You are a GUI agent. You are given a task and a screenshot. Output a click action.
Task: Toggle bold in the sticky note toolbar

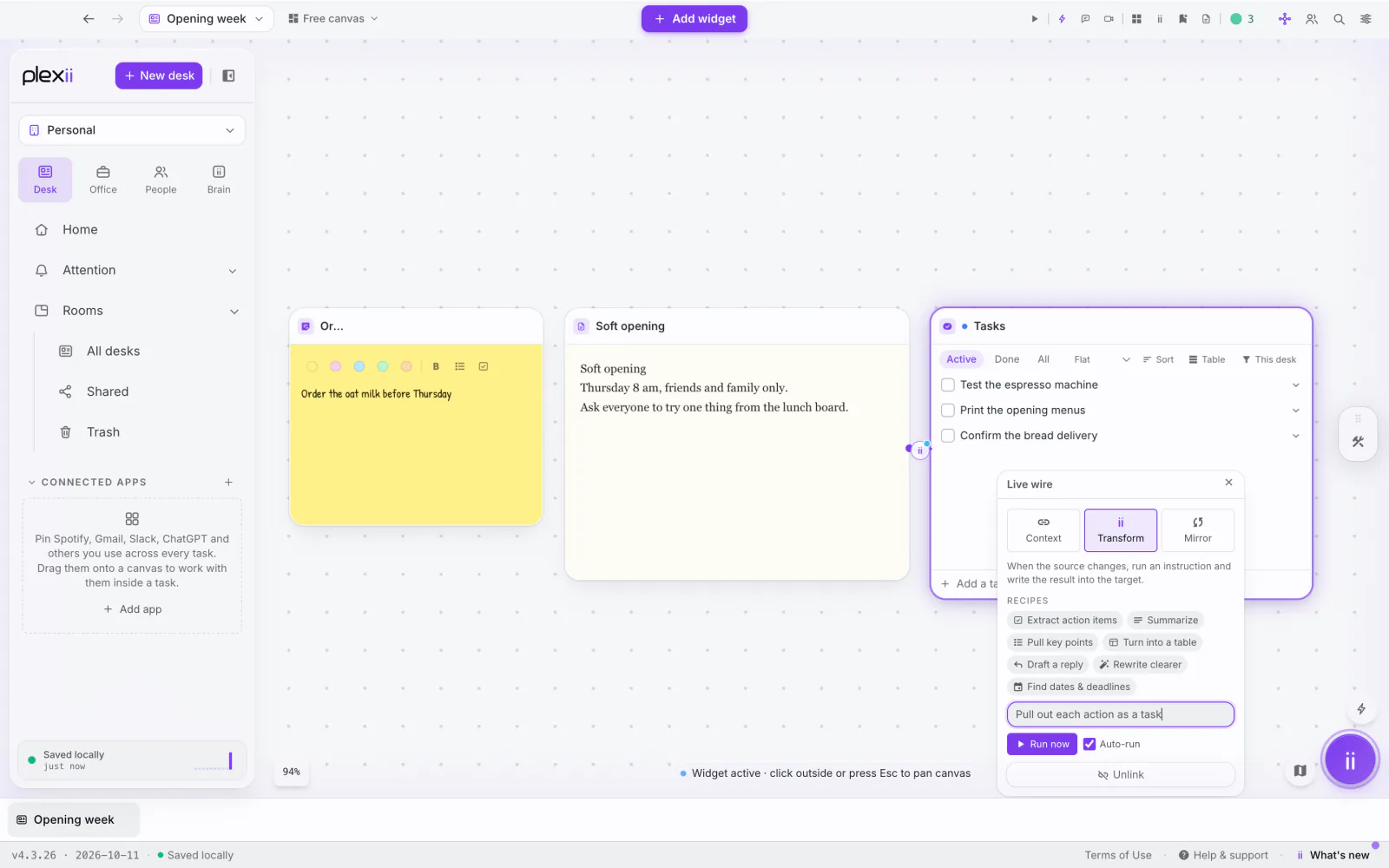pyautogui.click(x=436, y=366)
